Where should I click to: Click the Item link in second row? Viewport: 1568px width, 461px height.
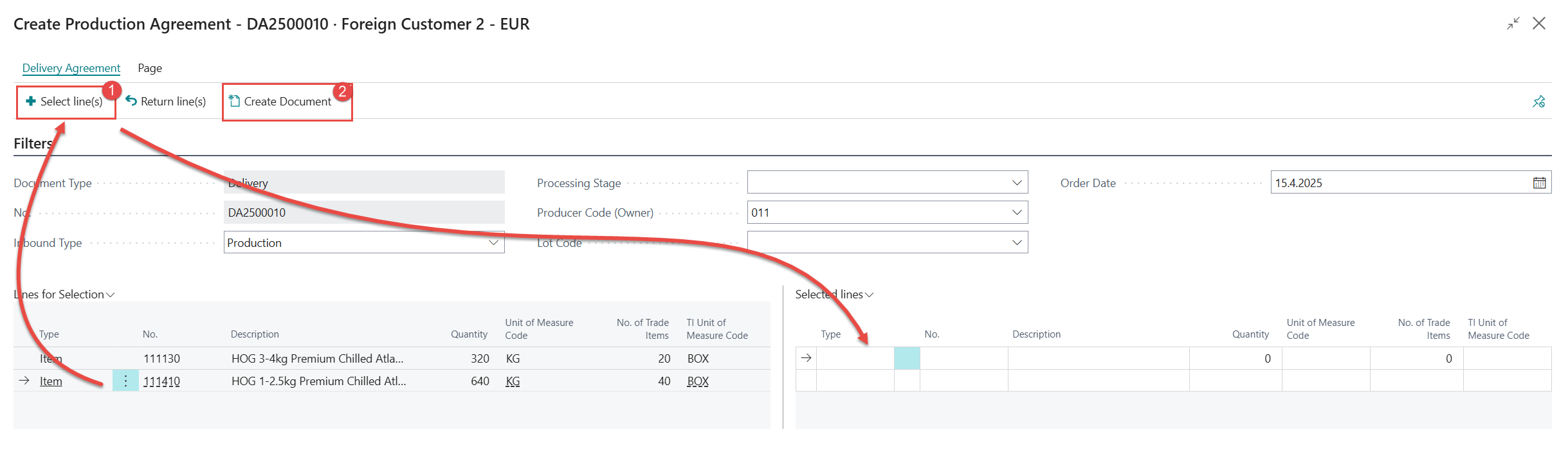pos(51,381)
